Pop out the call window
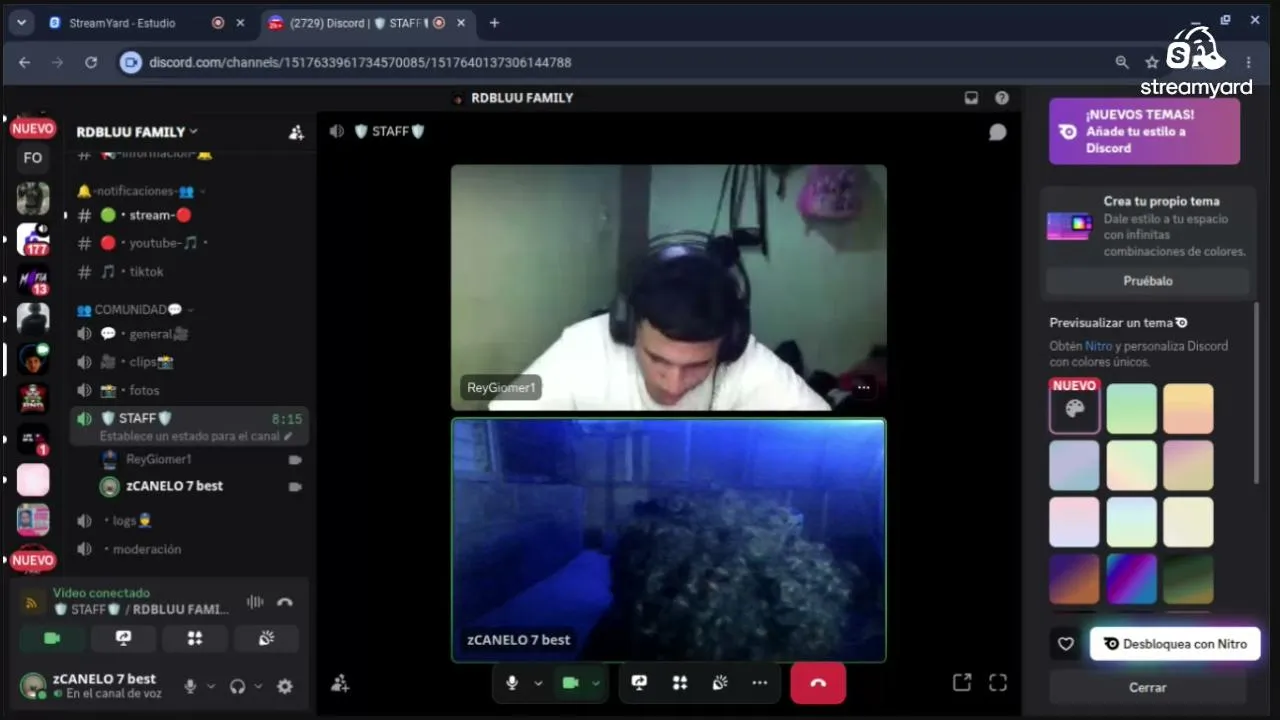The image size is (1280, 720). pyautogui.click(x=962, y=683)
